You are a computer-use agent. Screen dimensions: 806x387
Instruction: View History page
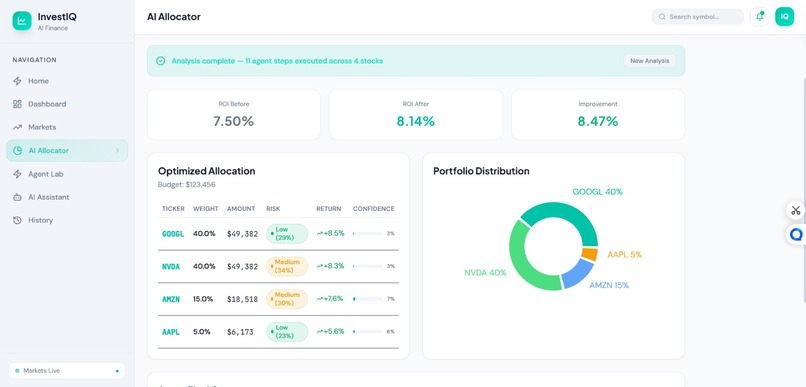pyautogui.click(x=67, y=220)
